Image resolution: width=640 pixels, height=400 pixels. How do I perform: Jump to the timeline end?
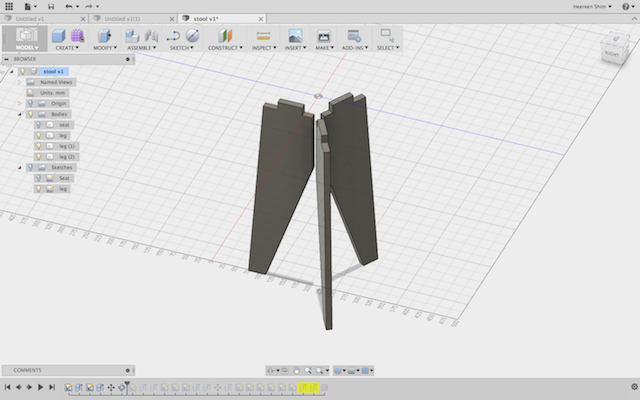click(52, 387)
